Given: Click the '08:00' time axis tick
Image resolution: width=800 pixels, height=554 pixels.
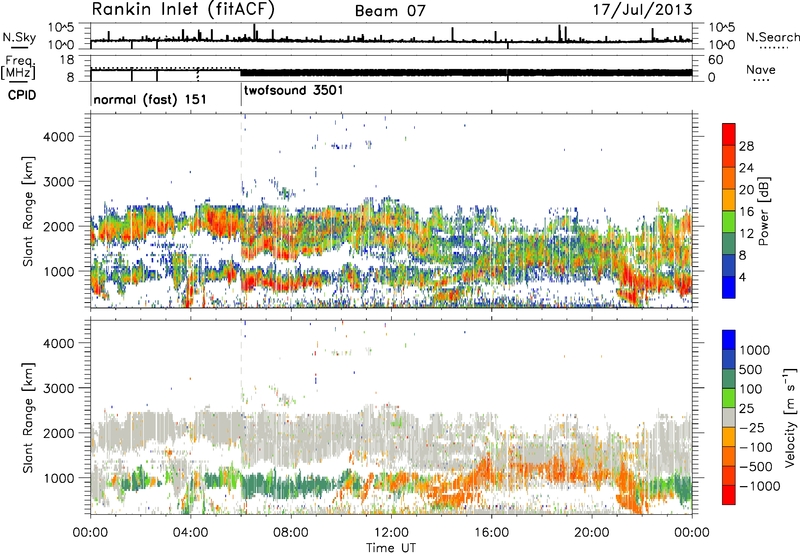Looking at the screenshot, I should click(290, 533).
